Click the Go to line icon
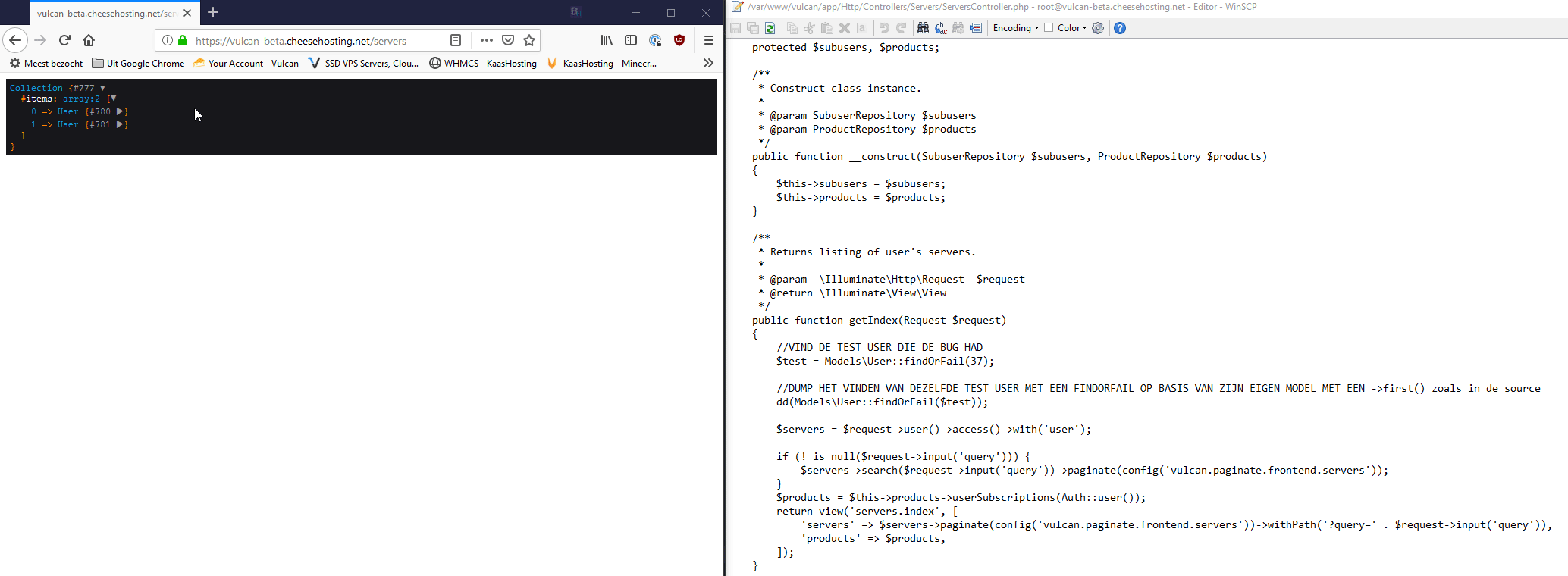Image resolution: width=1568 pixels, height=576 pixels. click(x=976, y=28)
